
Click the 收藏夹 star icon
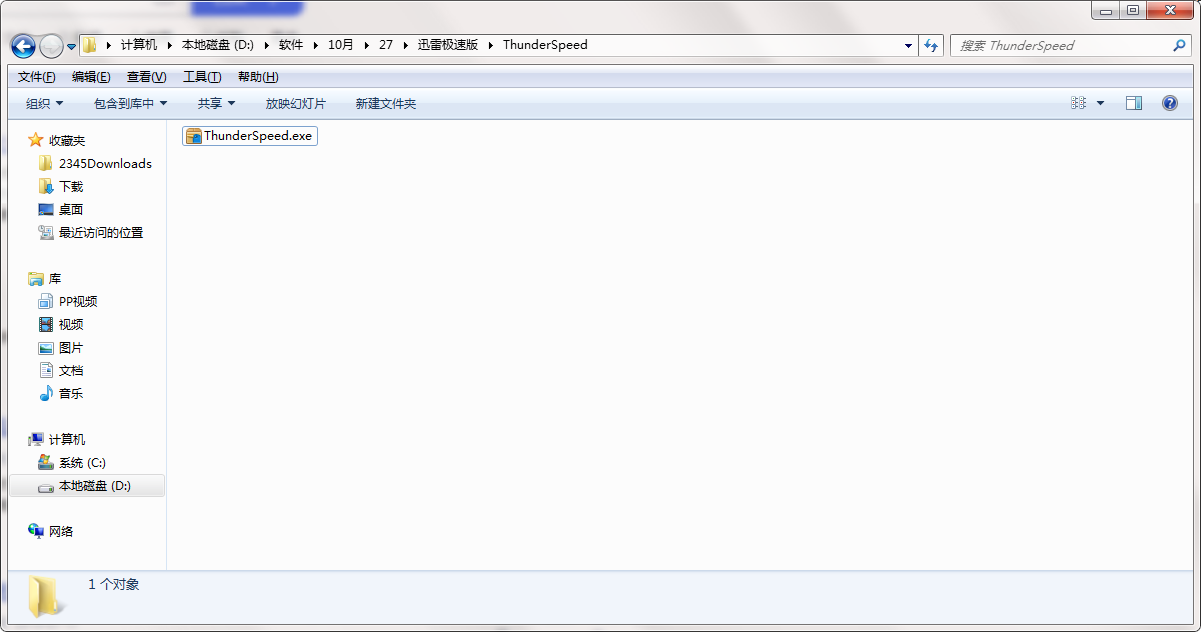click(x=36, y=140)
